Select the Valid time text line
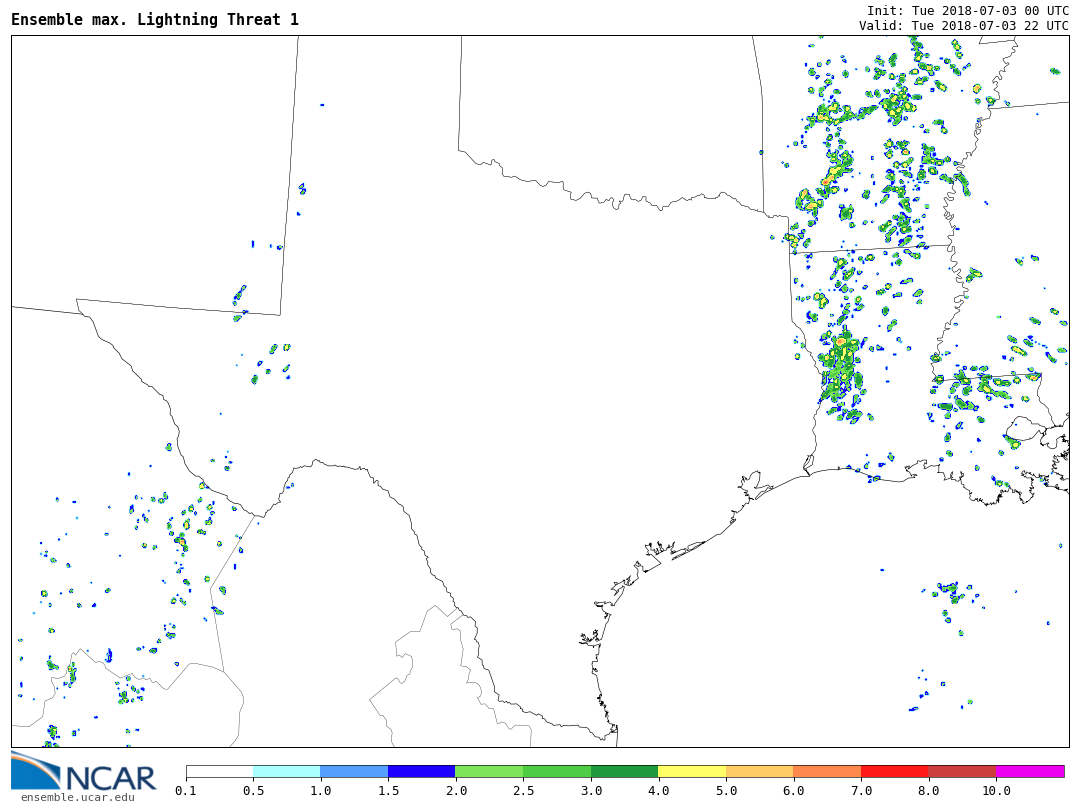Image resolution: width=1080 pixels, height=810 pixels. pos(963,26)
